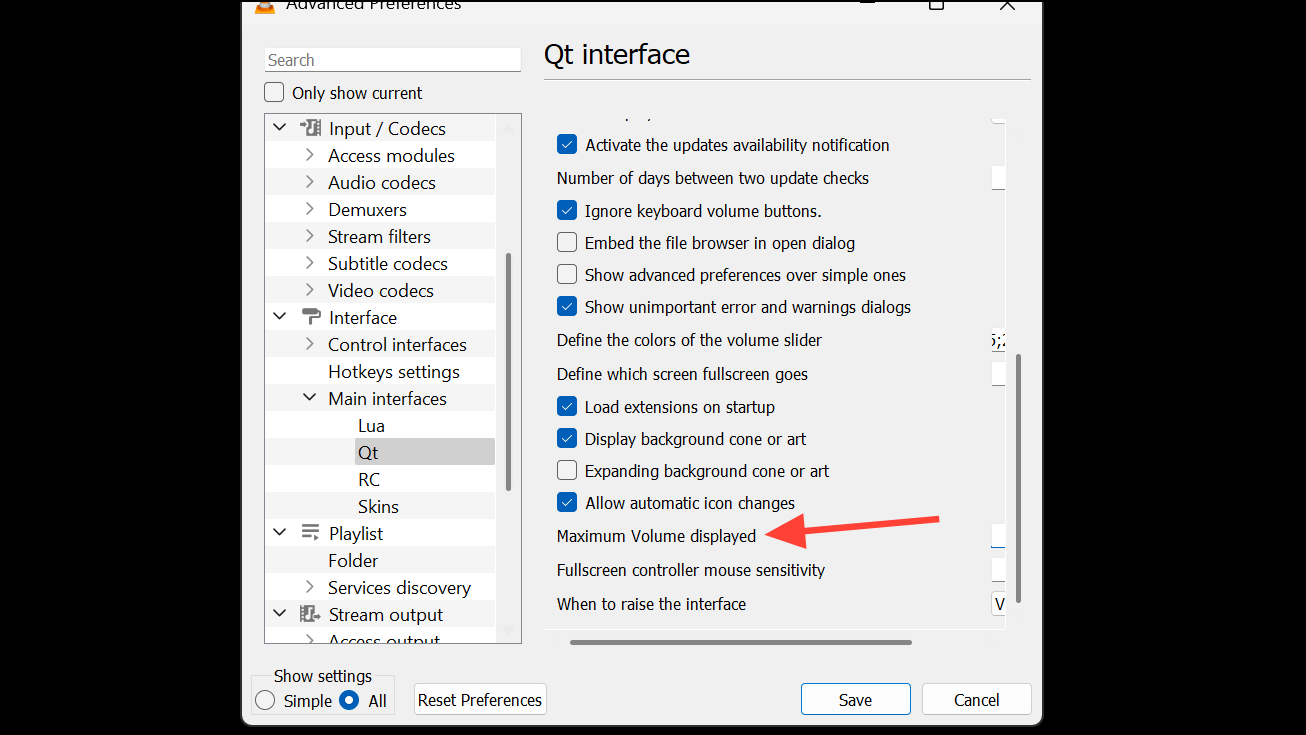Expand the Services discovery node
The image size is (1306, 735).
[x=309, y=587]
